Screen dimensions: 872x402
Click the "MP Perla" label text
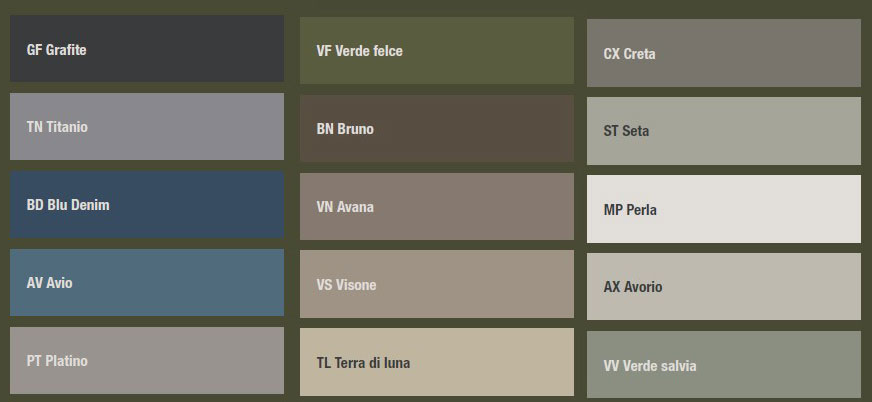click(630, 210)
